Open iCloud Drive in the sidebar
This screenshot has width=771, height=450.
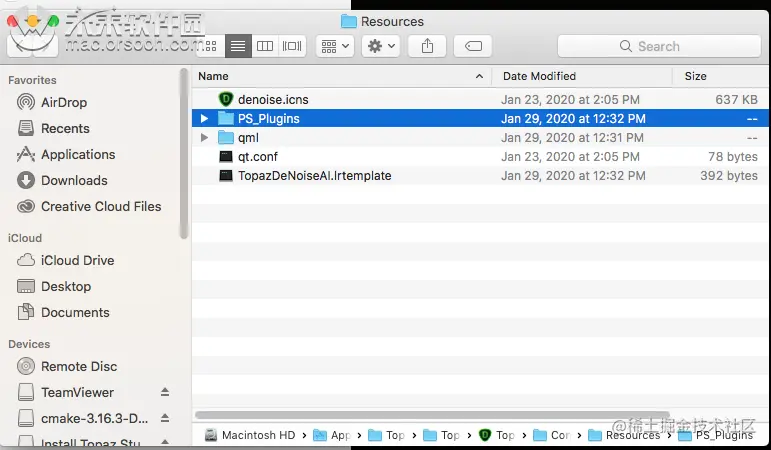(x=77, y=260)
